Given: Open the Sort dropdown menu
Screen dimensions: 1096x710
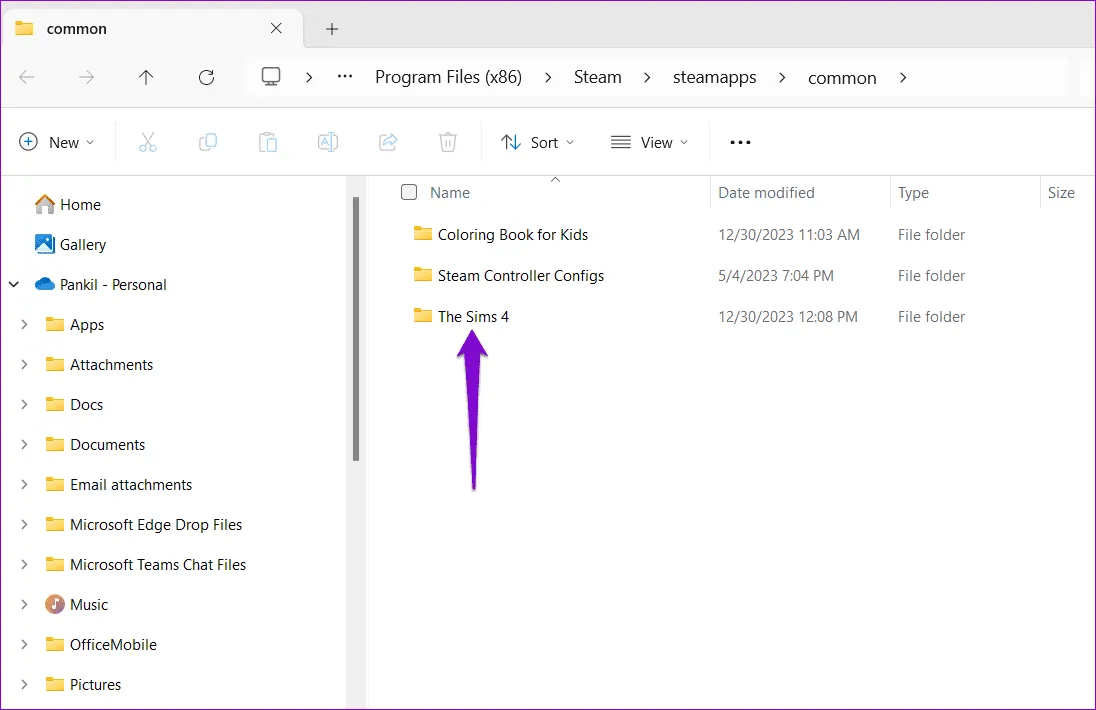Looking at the screenshot, I should point(538,142).
